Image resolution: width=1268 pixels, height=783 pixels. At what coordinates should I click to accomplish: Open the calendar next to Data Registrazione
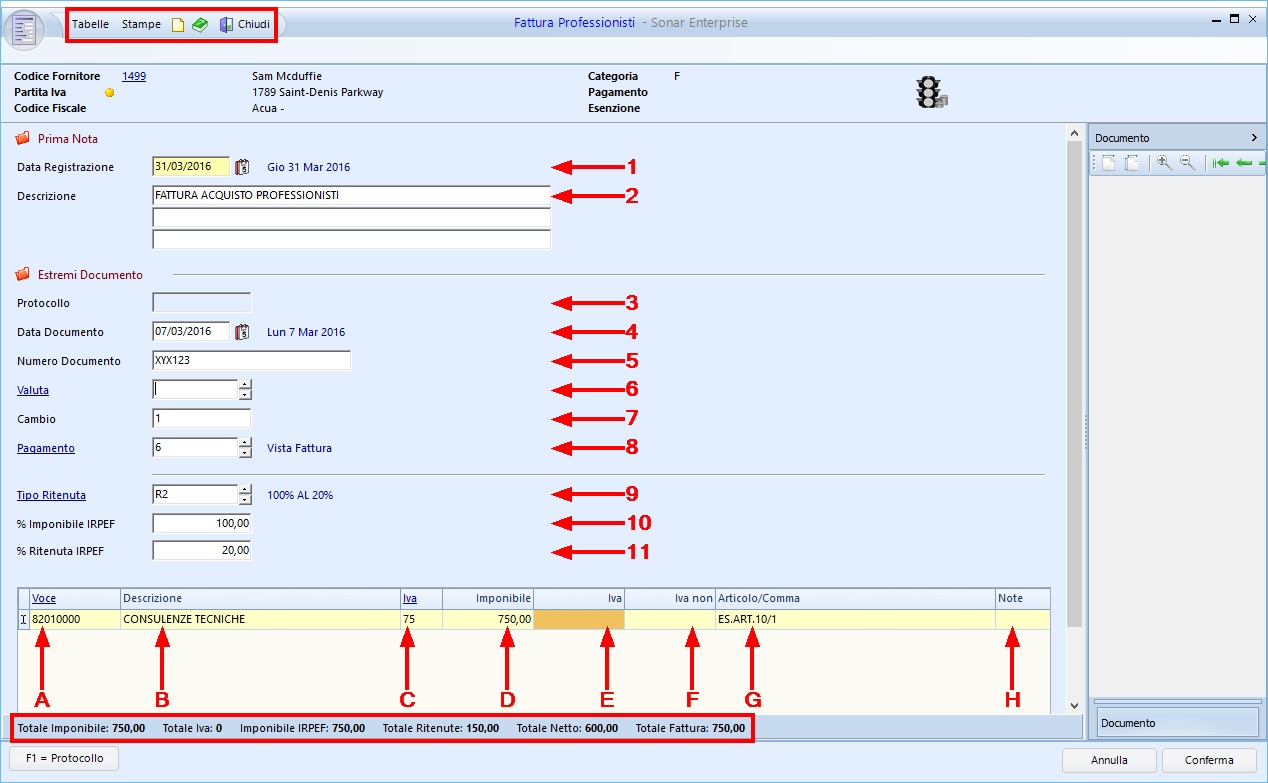tap(241, 167)
